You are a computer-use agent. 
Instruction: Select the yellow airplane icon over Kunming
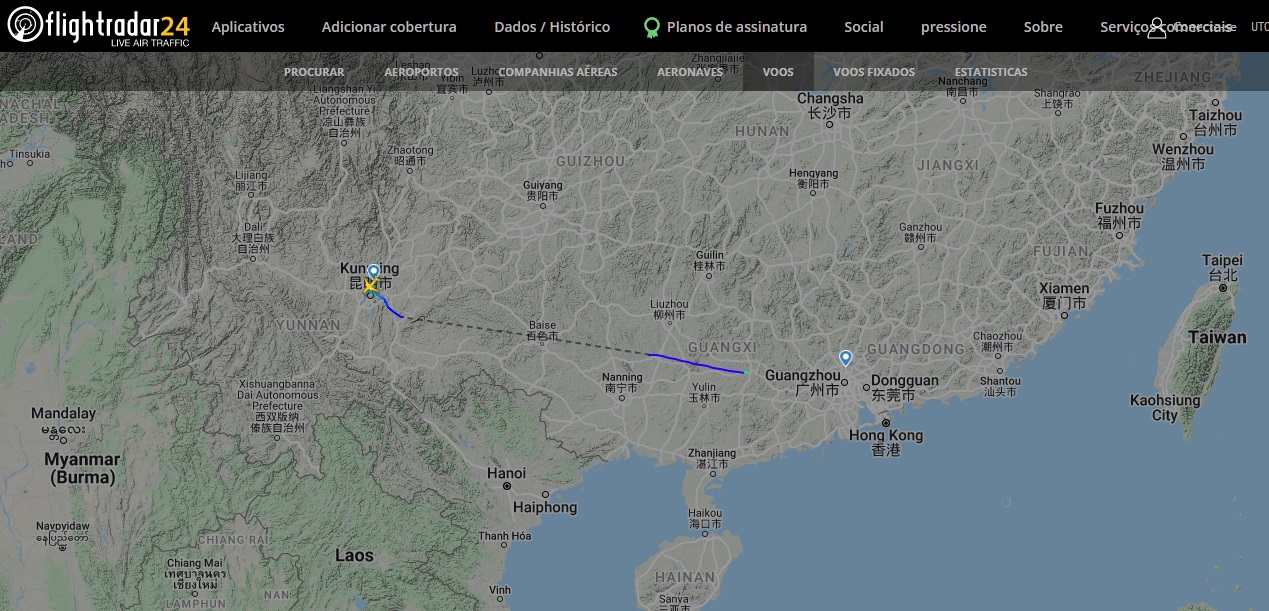coord(370,286)
